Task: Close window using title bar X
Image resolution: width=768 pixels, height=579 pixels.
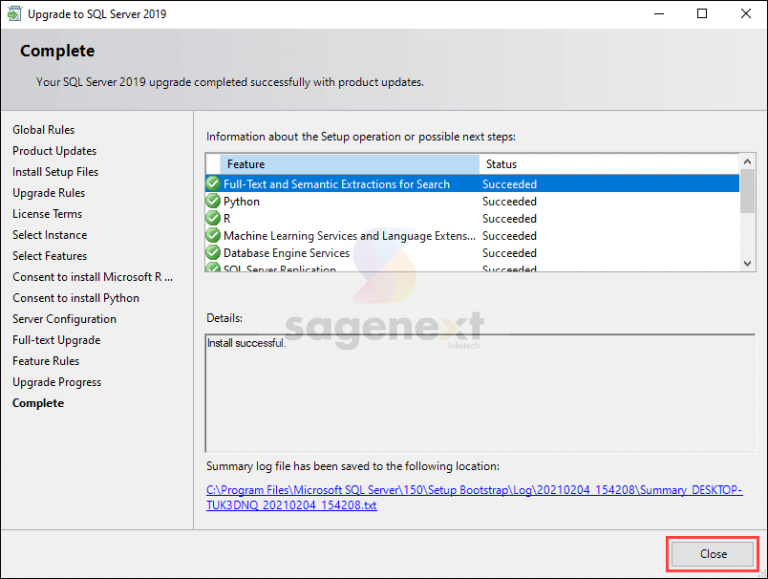Action: pyautogui.click(x=745, y=14)
